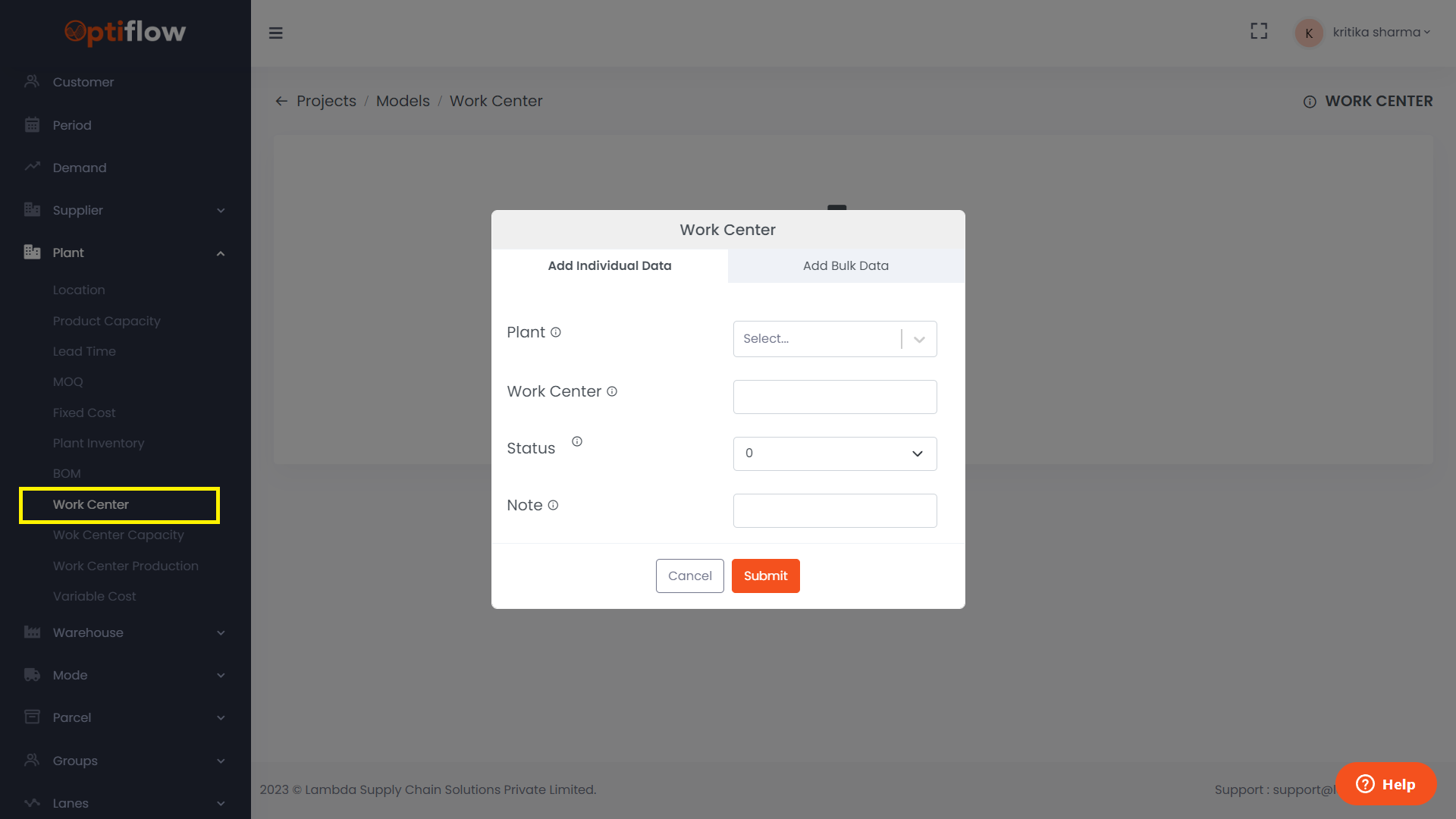Click the Work Center field info icon
This screenshot has height=819, width=1456.
coord(612,391)
